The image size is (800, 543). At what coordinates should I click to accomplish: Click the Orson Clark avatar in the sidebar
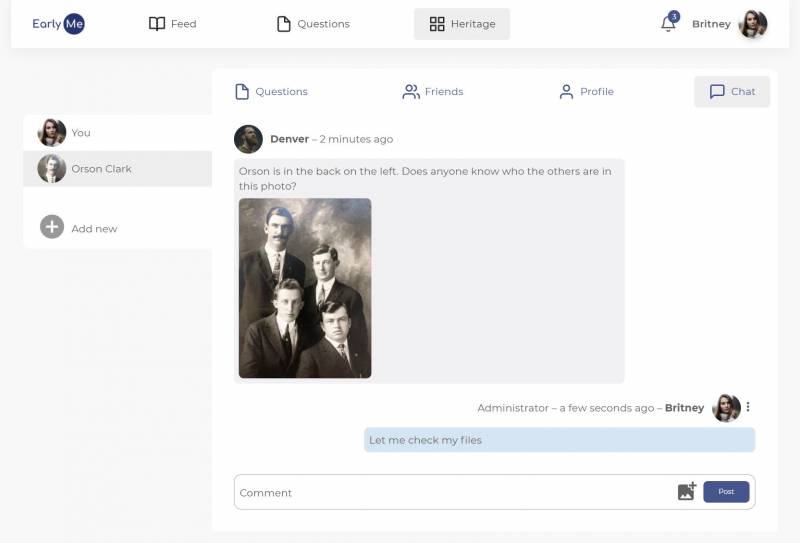coord(52,168)
